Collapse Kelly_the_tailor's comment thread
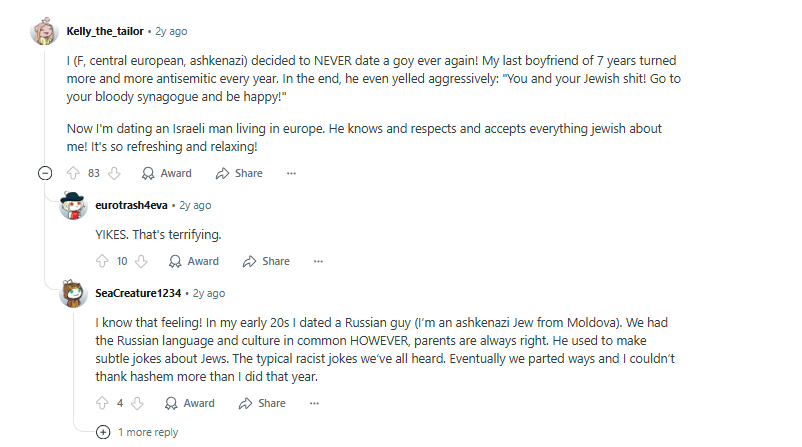This screenshot has width=802, height=447. point(45,173)
